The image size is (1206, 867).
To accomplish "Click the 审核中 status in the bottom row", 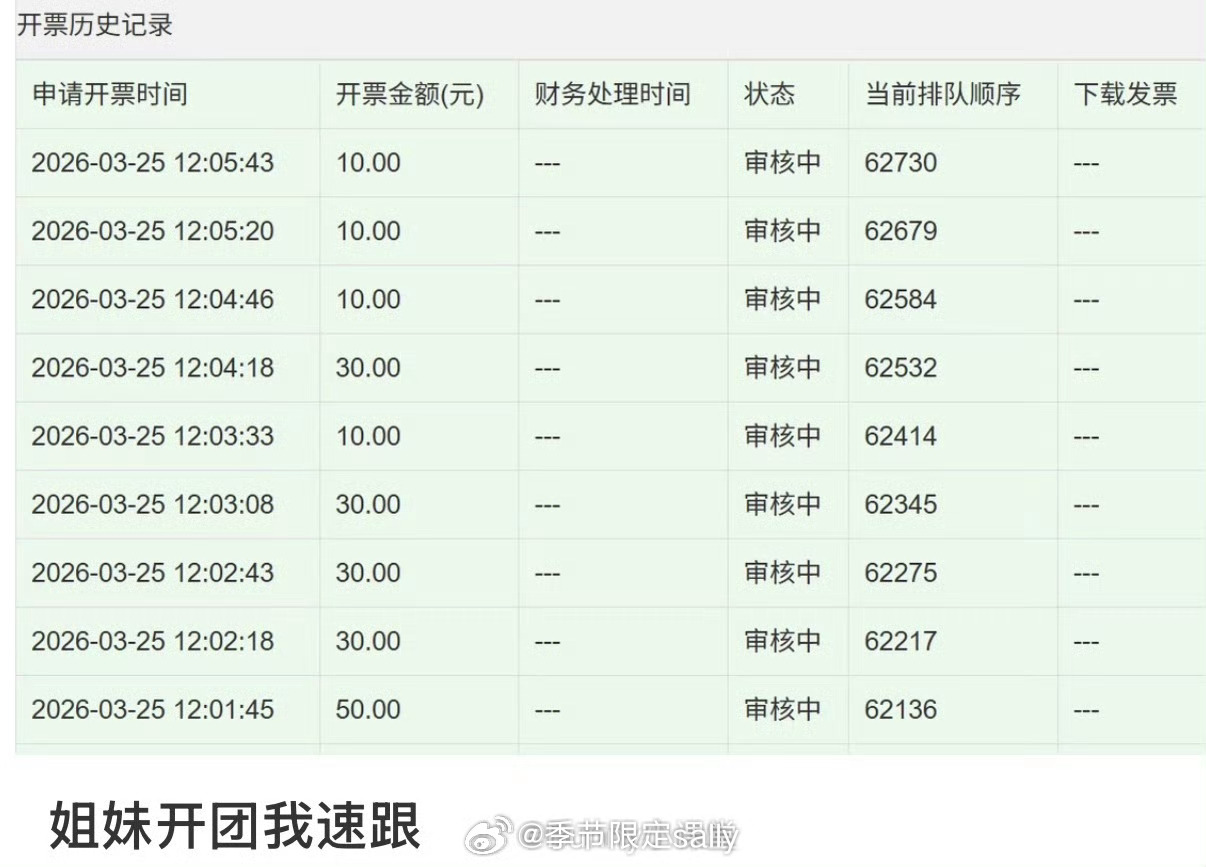I will pos(779,709).
